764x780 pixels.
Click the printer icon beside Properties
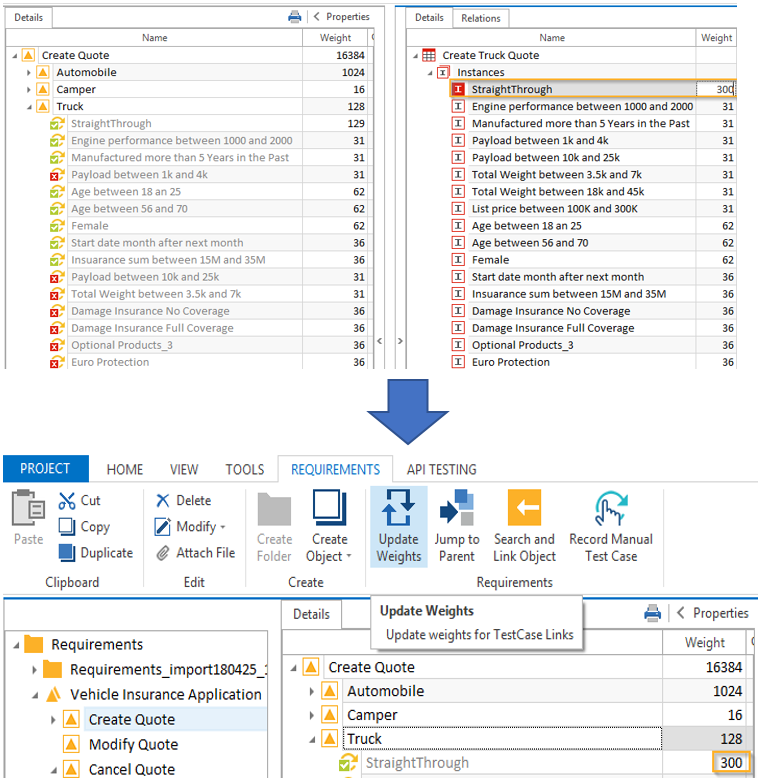pyautogui.click(x=653, y=613)
